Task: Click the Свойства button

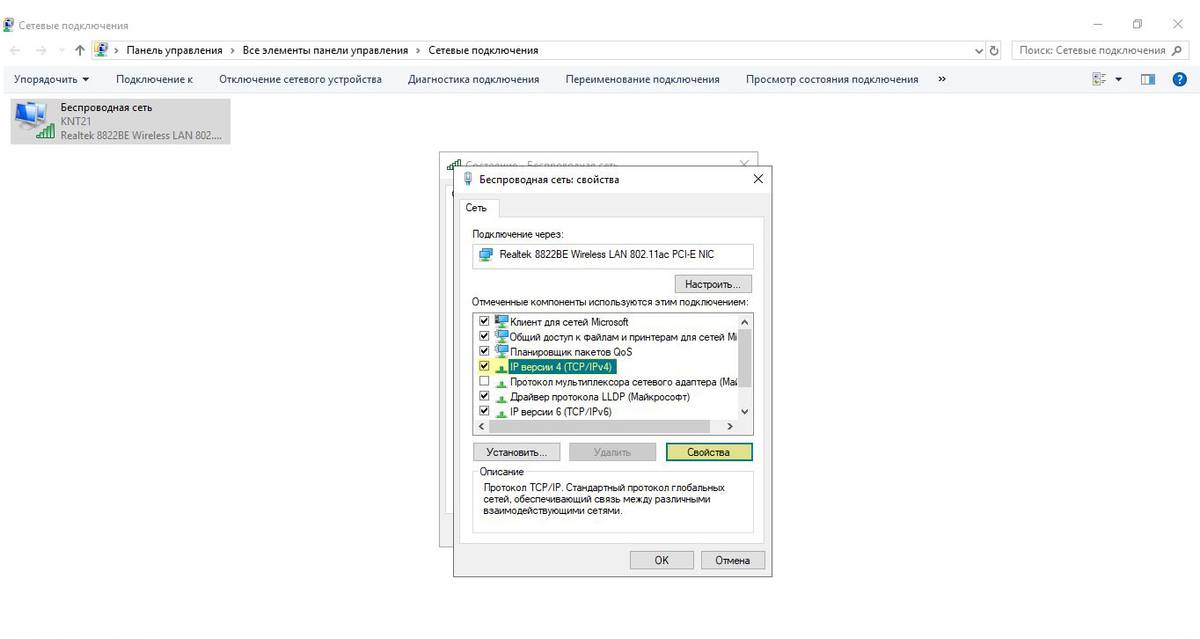Action: pos(708,452)
